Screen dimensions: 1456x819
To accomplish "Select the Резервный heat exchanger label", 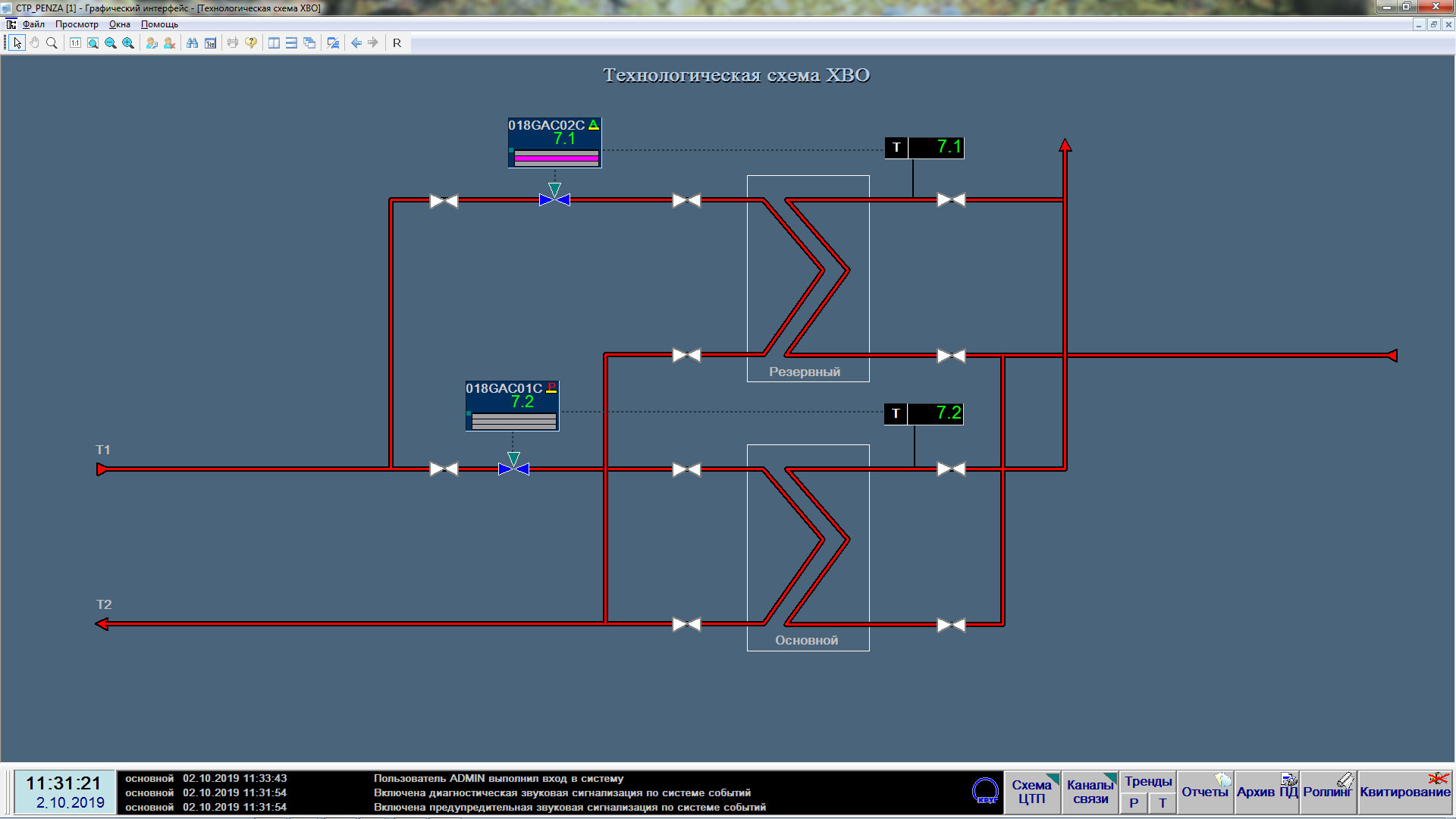I will tap(805, 372).
